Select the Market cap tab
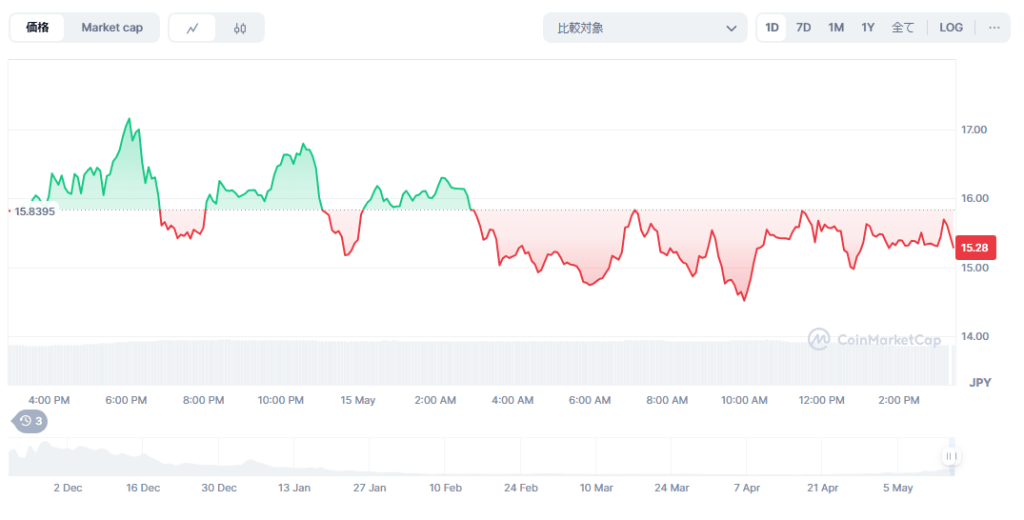Viewport: 1024px width, 520px height. [112, 28]
